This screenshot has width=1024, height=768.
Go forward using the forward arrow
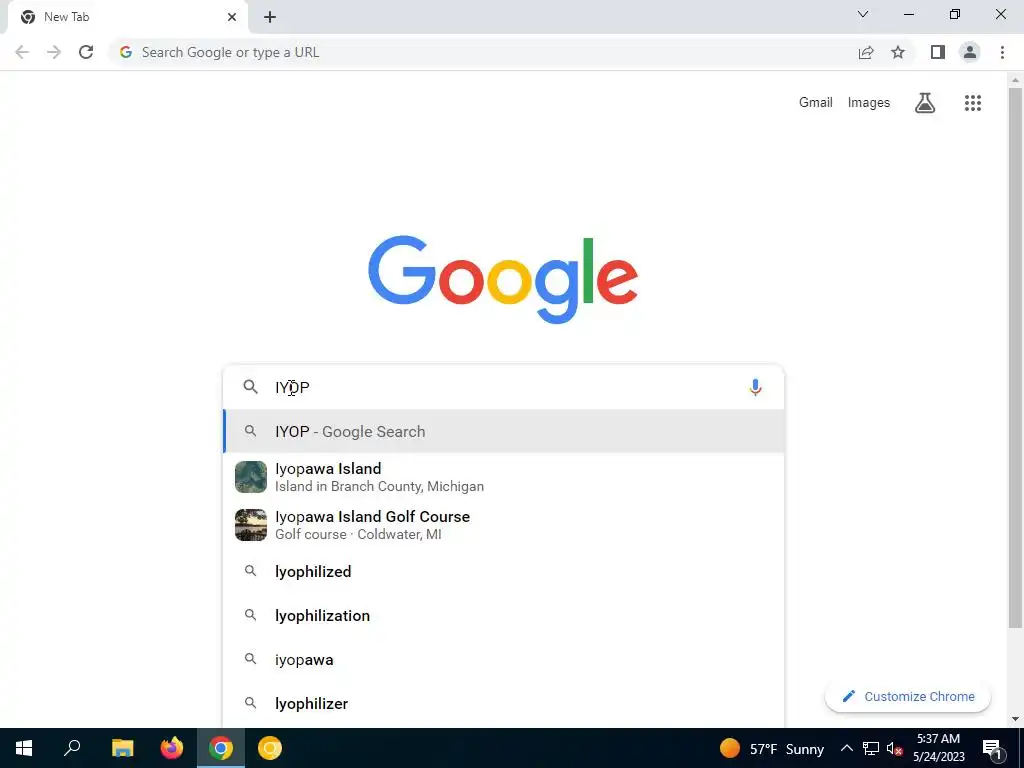pos(54,52)
